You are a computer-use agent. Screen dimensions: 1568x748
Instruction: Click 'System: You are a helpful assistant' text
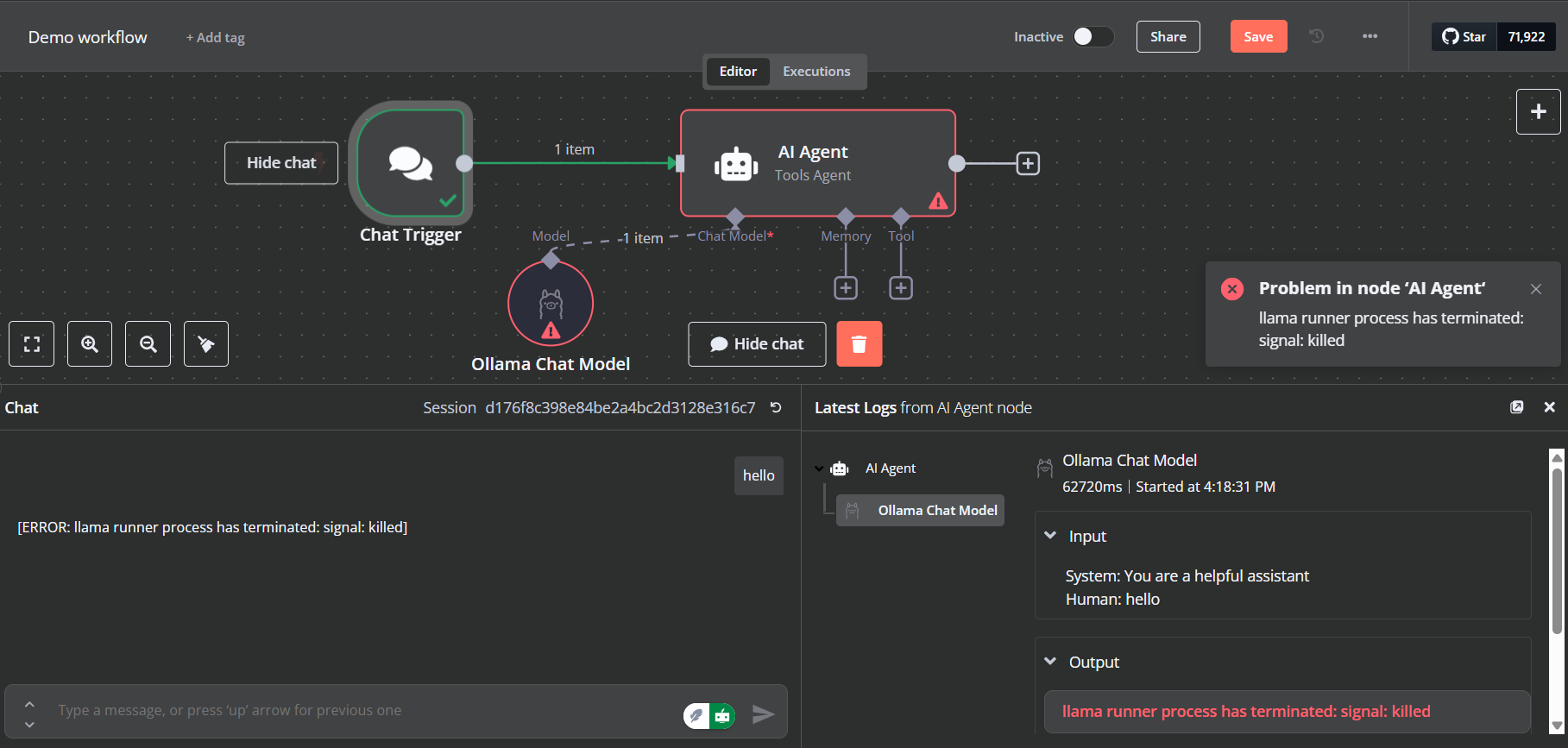[1187, 575]
